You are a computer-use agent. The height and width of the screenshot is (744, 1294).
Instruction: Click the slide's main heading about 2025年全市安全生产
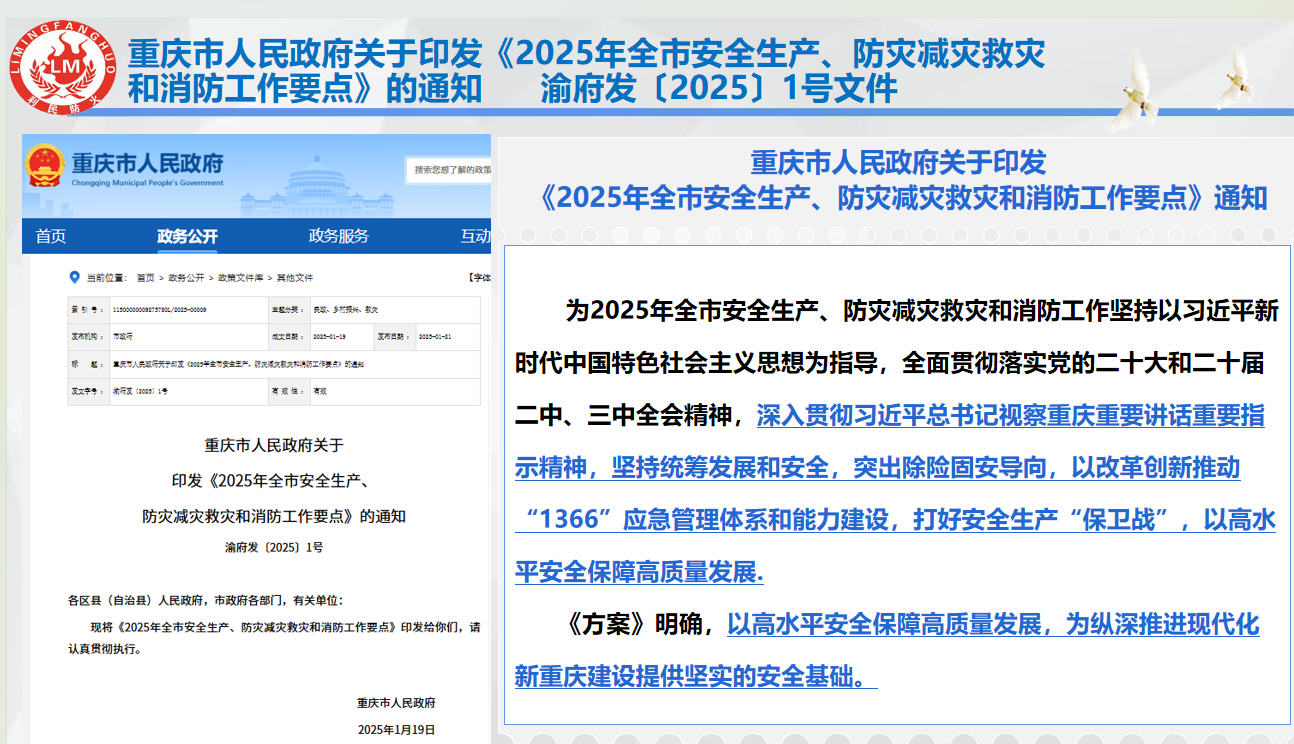[x=586, y=70]
